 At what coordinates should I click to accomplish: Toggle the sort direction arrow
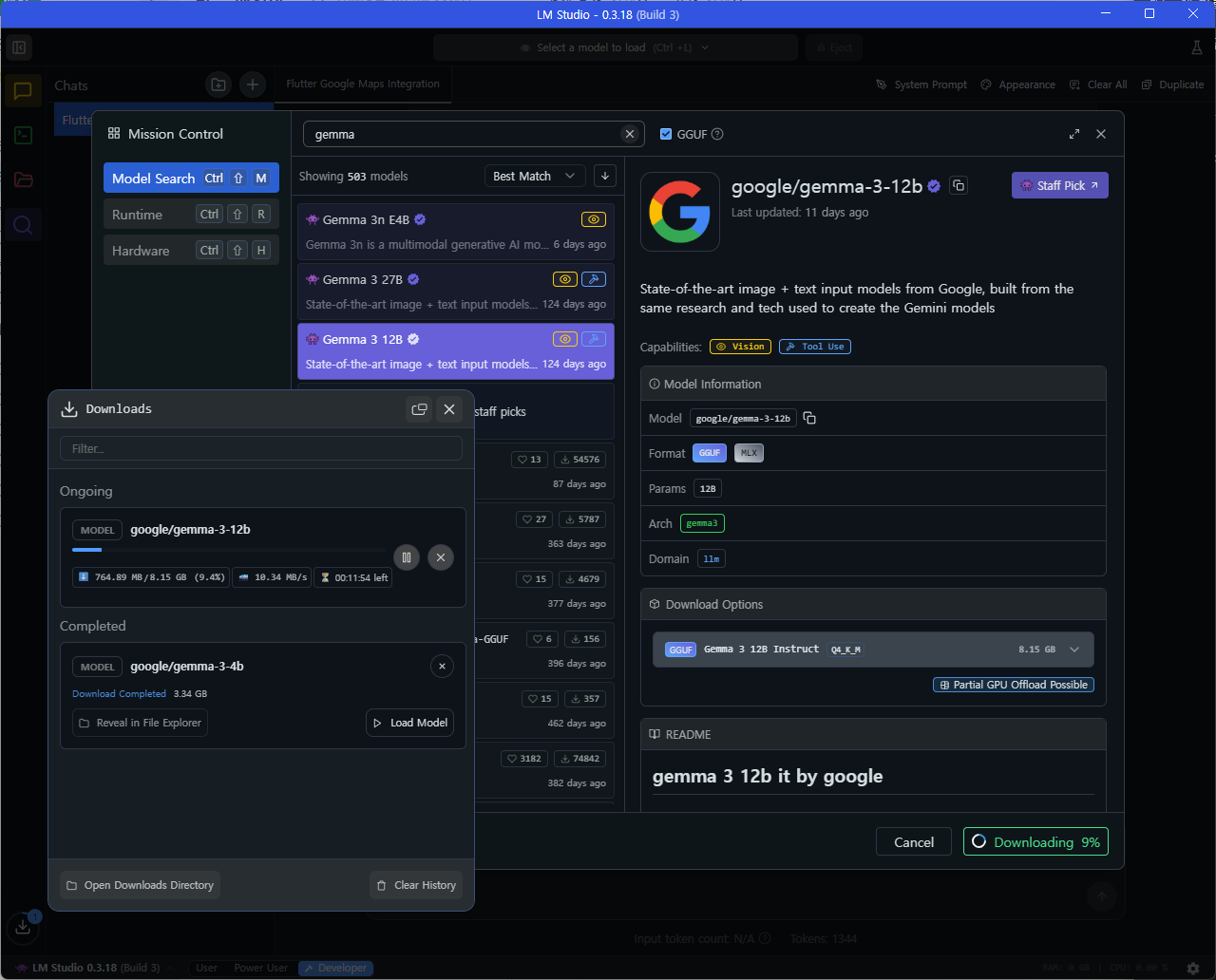pos(604,176)
